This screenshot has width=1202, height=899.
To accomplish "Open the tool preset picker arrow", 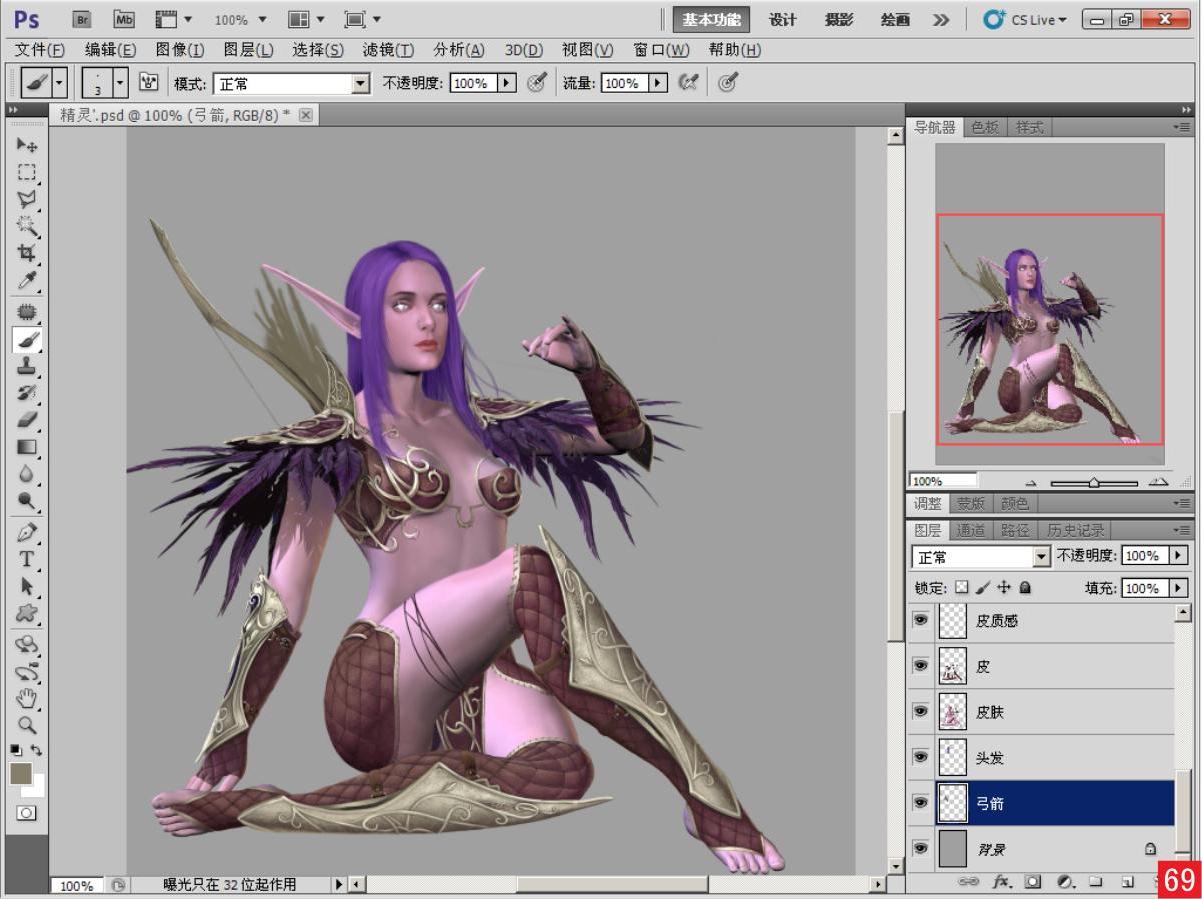I will pos(59,83).
